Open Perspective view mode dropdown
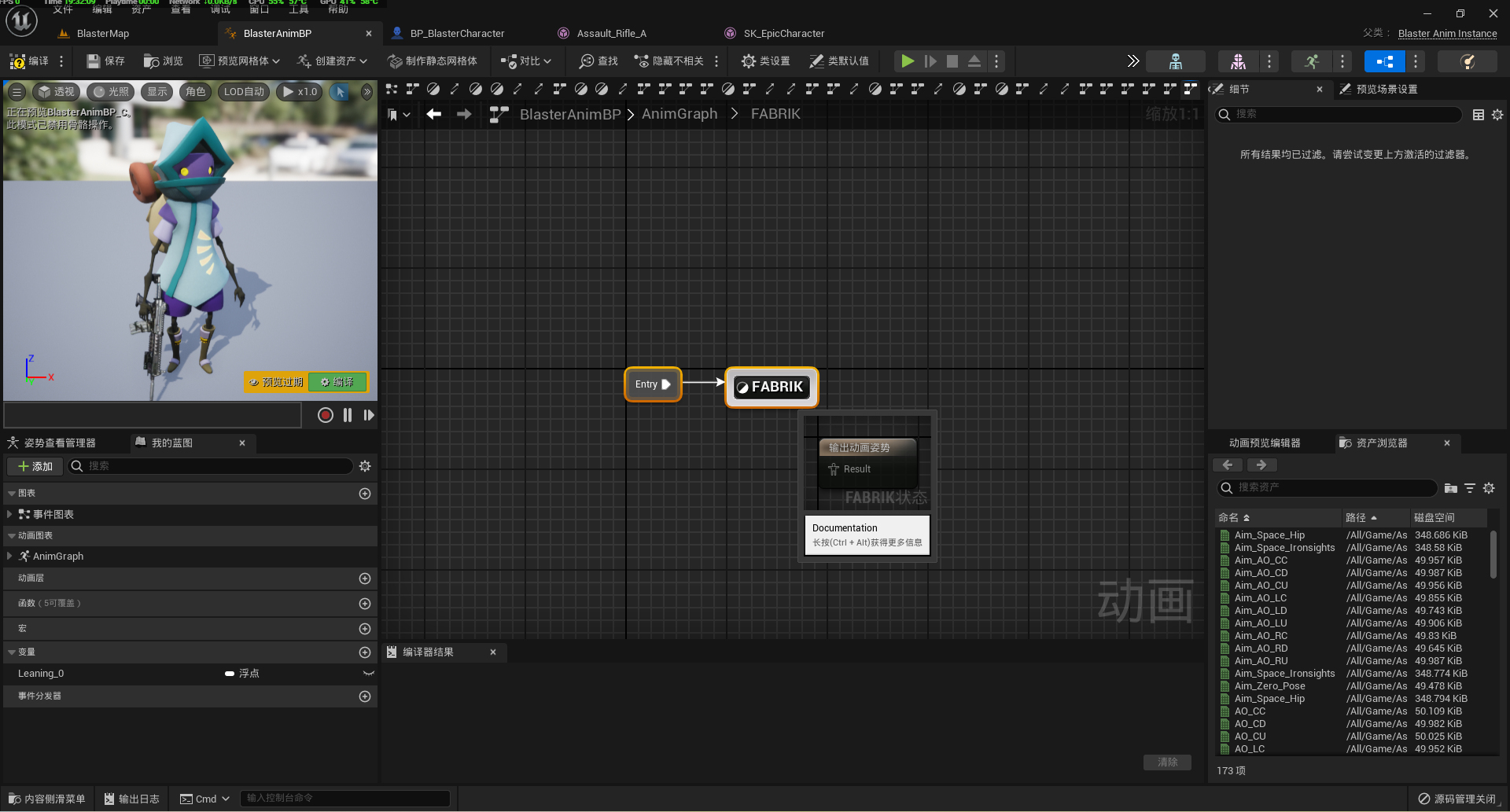The height and width of the screenshot is (812, 1510). 56,92
